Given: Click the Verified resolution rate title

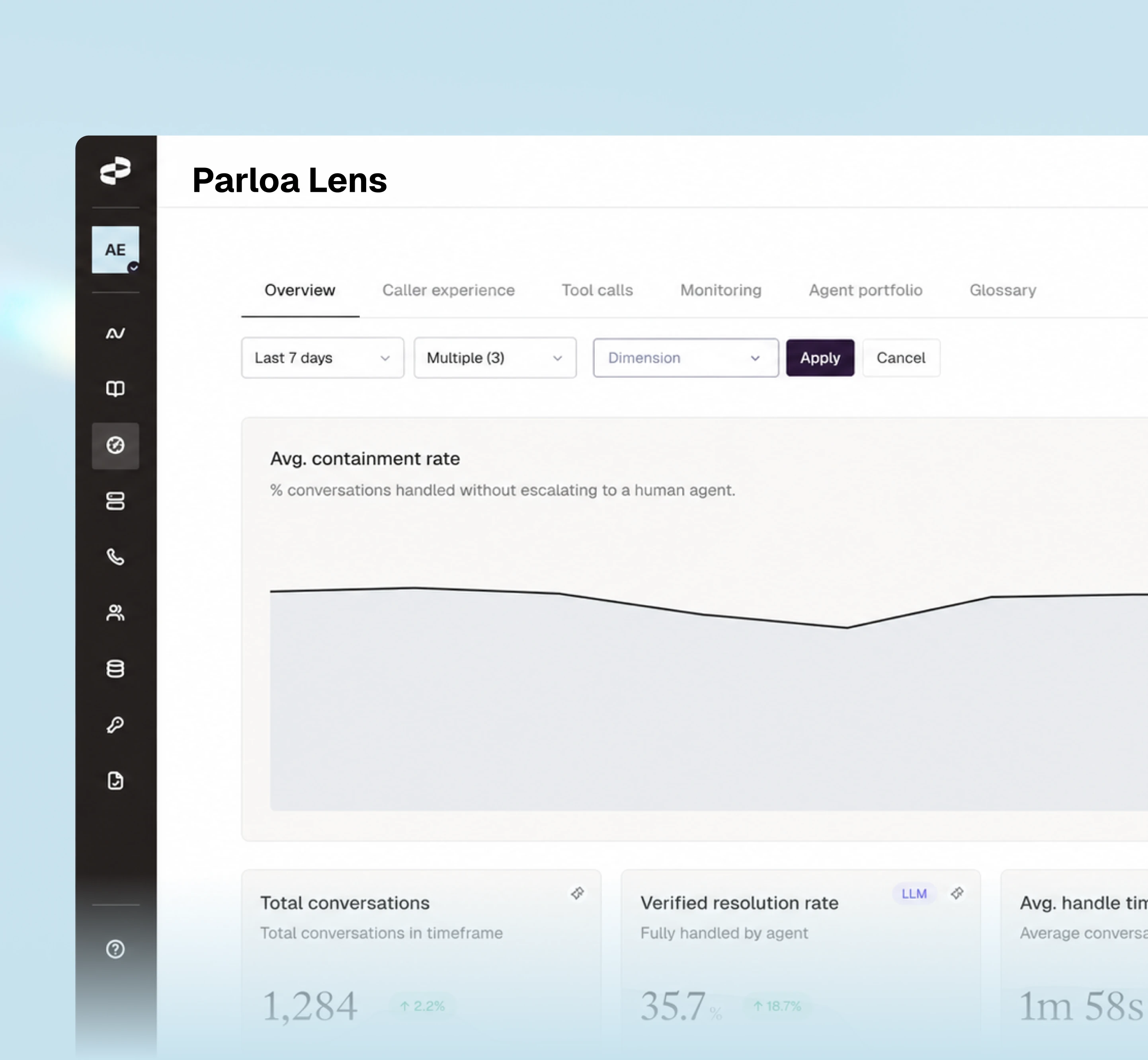Looking at the screenshot, I should 740,903.
